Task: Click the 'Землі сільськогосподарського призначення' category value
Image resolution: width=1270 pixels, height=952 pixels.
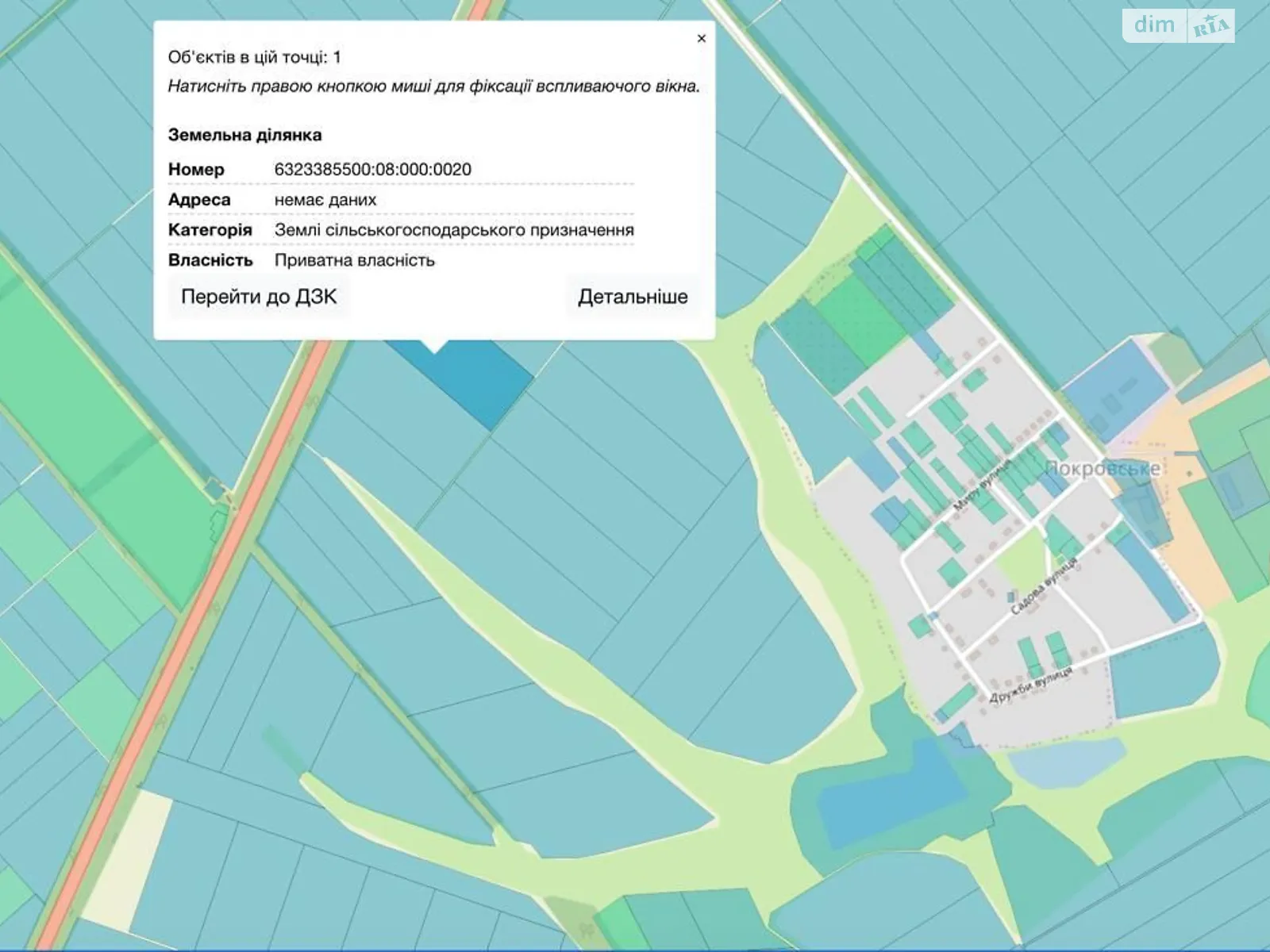Action: pos(454,230)
